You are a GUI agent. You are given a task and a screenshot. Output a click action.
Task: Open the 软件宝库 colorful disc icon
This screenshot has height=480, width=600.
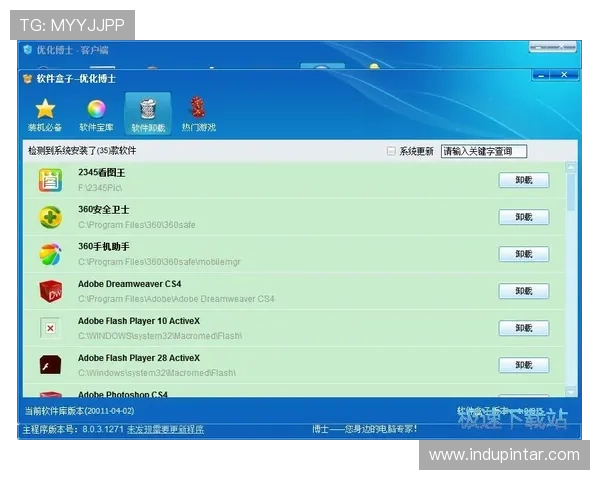pyautogui.click(x=96, y=115)
